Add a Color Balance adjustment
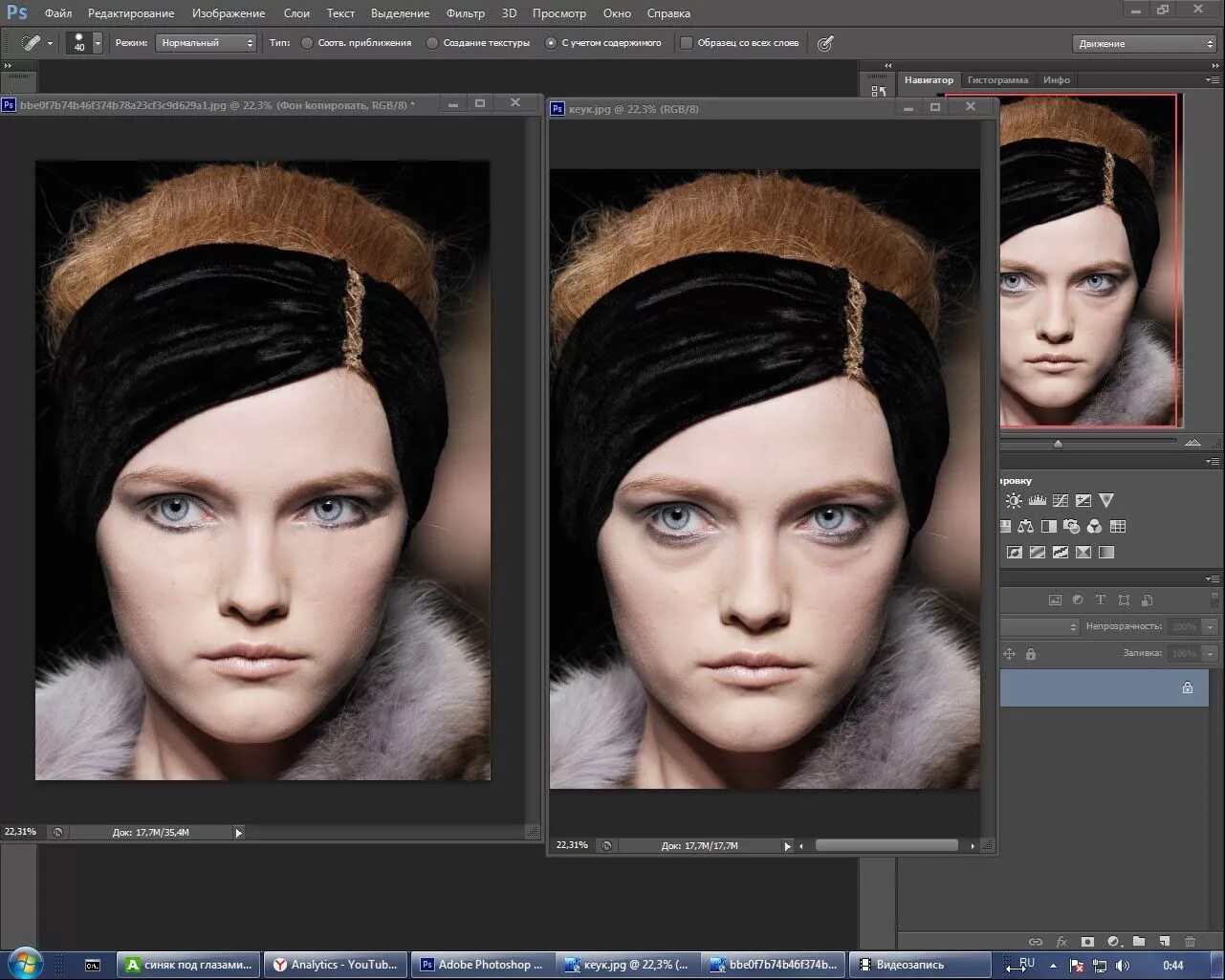This screenshot has height=980, width=1225. tap(1025, 526)
